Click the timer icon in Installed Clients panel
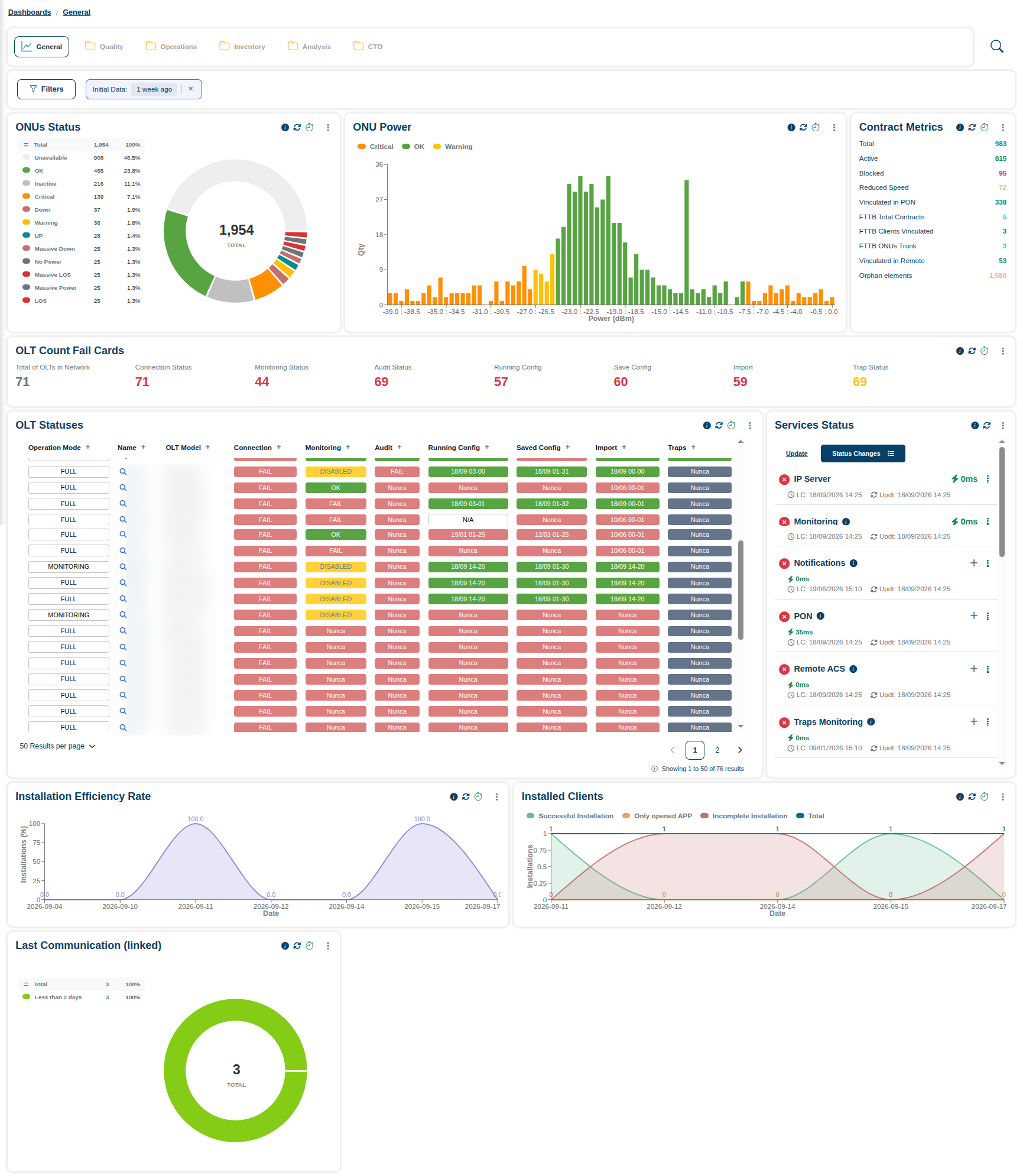This screenshot has width=1023, height=1176. tap(985, 796)
